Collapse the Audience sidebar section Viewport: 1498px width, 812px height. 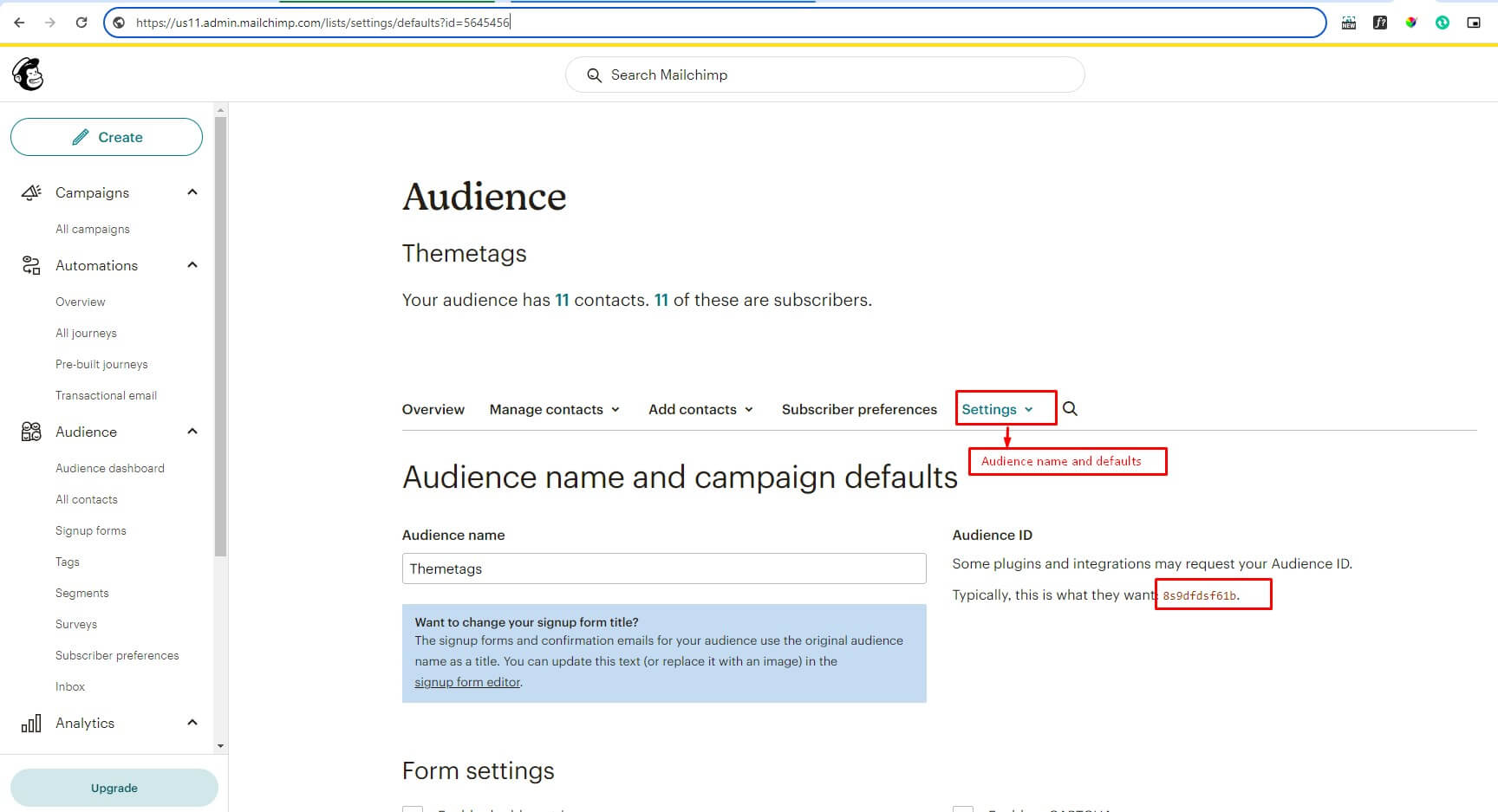192,431
